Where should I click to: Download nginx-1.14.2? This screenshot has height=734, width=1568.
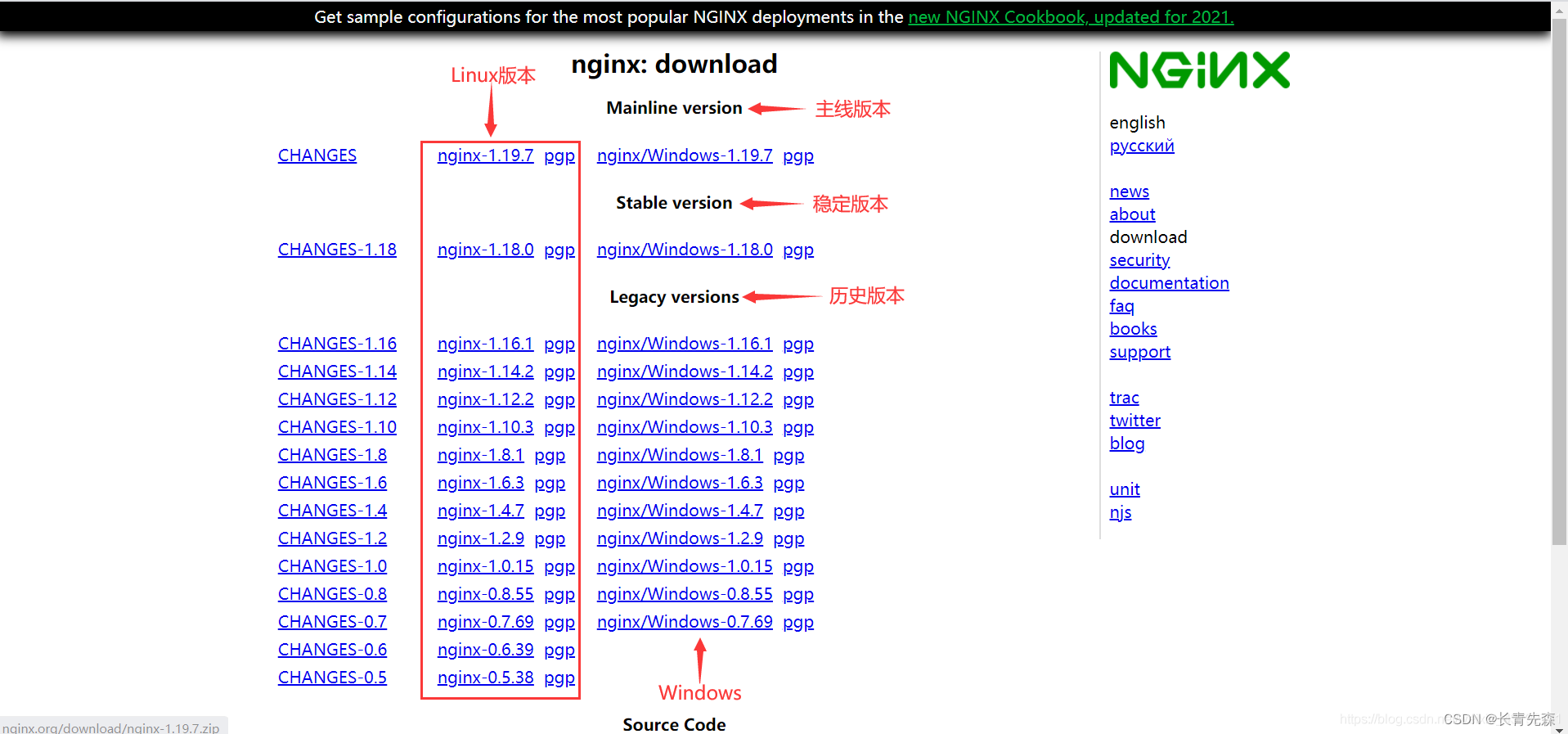coord(485,372)
